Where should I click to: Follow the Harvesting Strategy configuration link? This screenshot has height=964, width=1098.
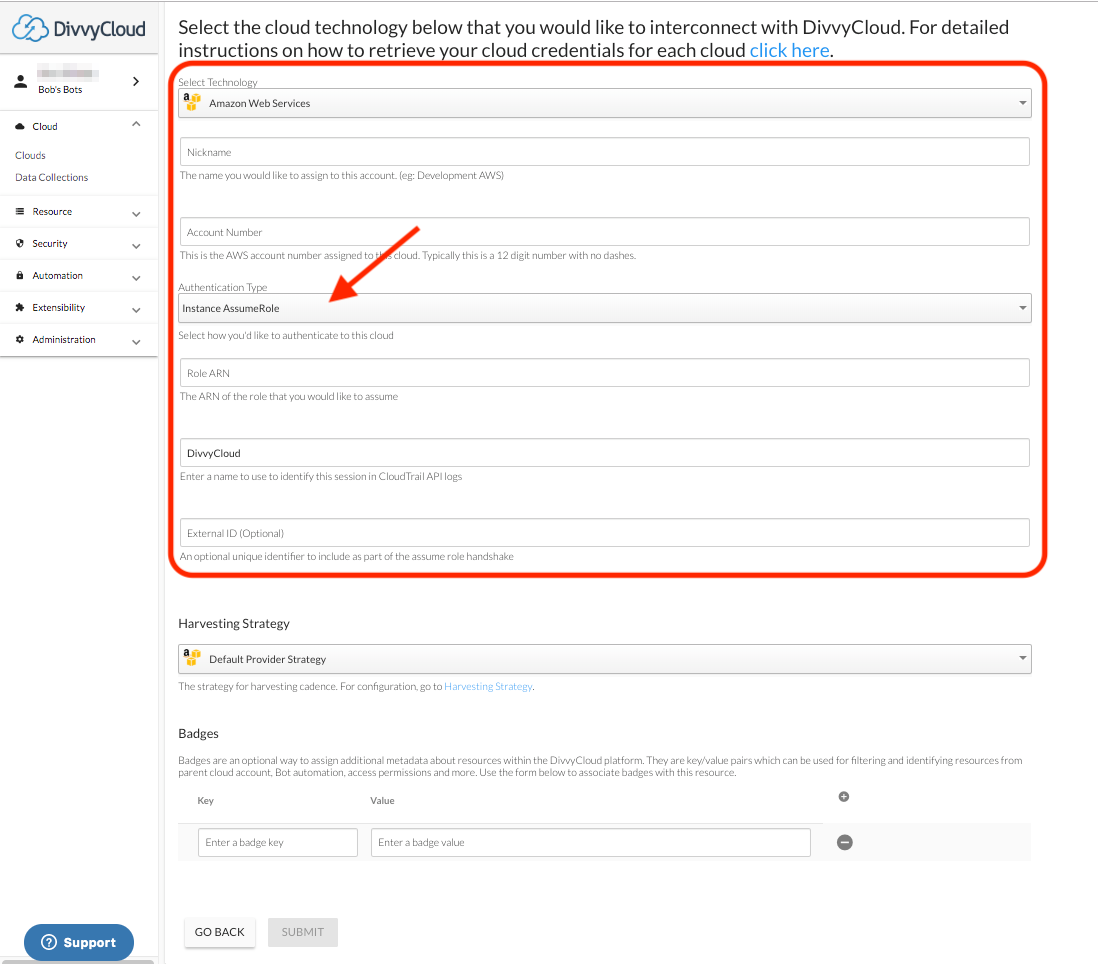(x=488, y=687)
